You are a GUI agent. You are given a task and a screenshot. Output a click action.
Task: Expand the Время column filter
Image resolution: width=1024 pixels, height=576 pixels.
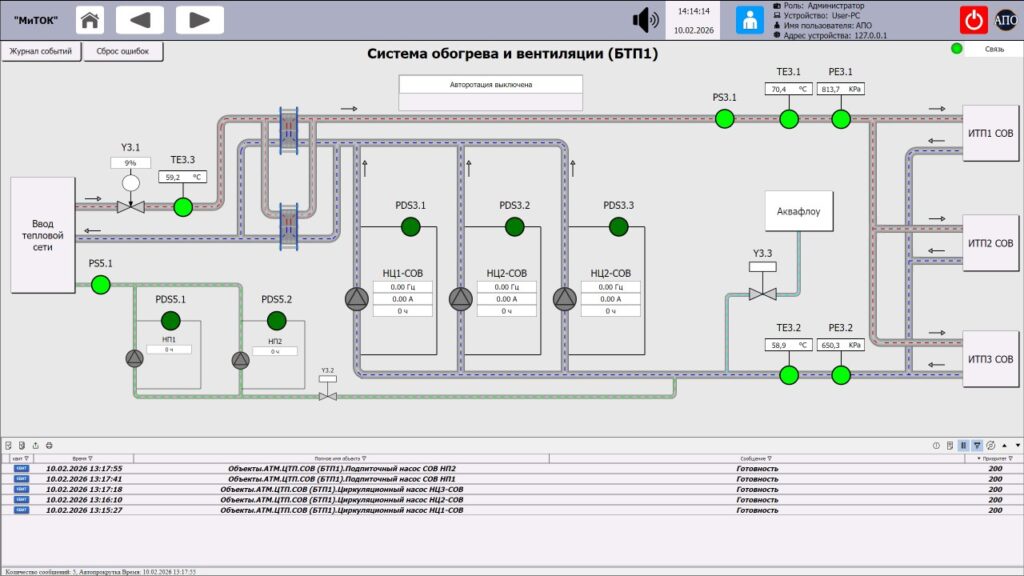(90, 458)
